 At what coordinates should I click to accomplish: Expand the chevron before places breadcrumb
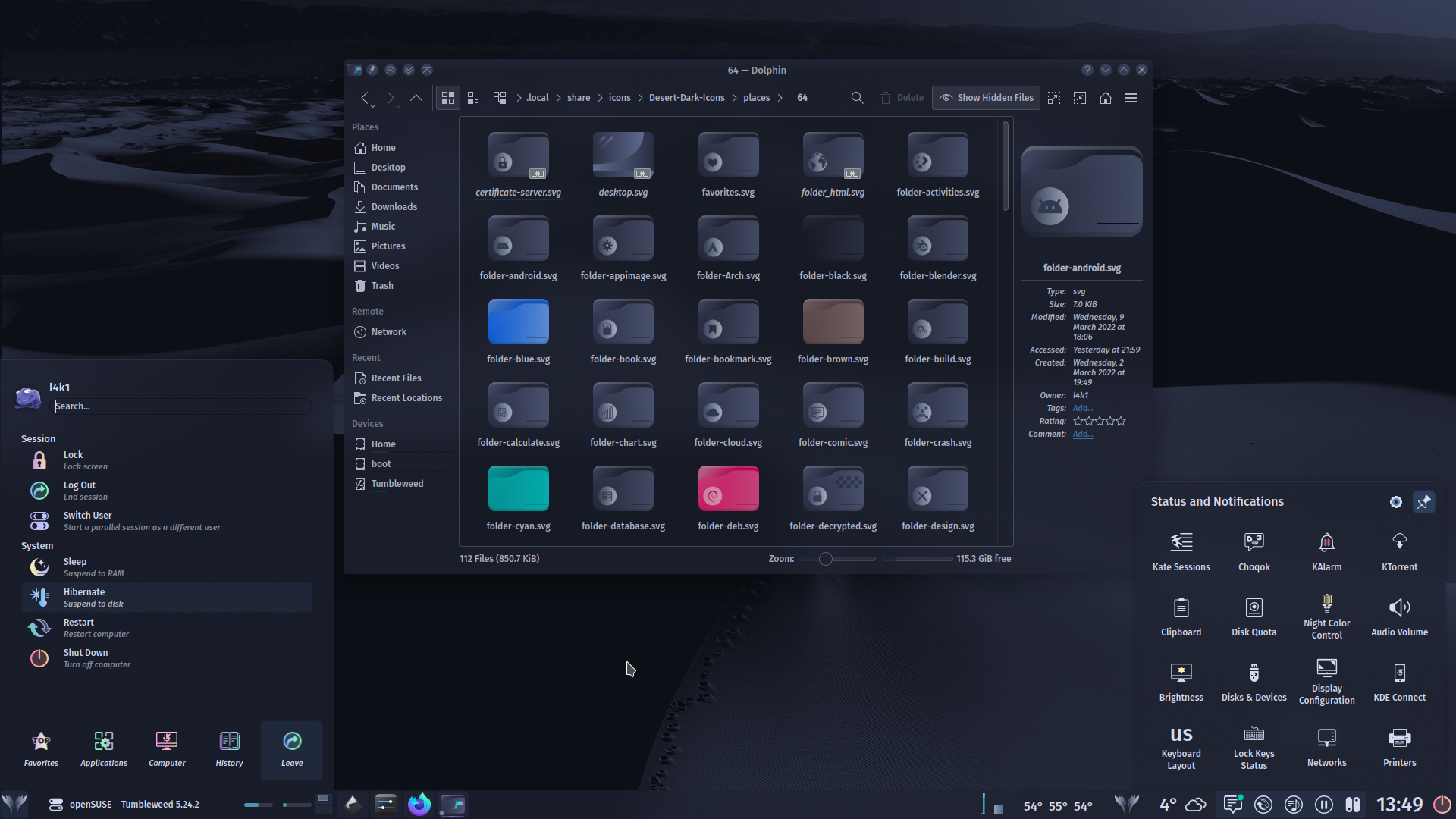tap(735, 98)
